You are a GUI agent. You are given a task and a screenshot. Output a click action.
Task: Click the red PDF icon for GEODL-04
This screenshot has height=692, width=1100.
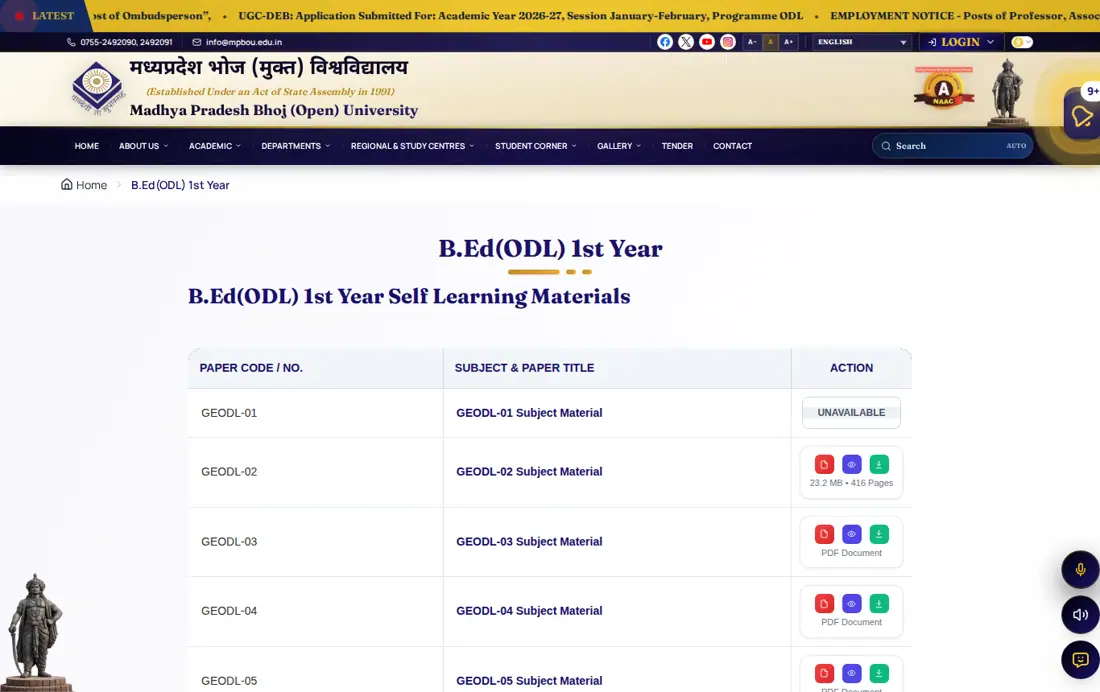point(824,604)
